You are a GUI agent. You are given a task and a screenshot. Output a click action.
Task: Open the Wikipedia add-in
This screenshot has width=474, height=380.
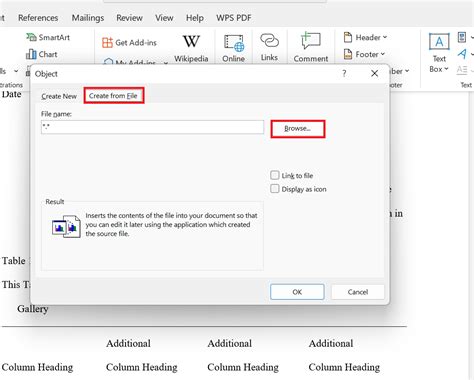pyautogui.click(x=191, y=48)
